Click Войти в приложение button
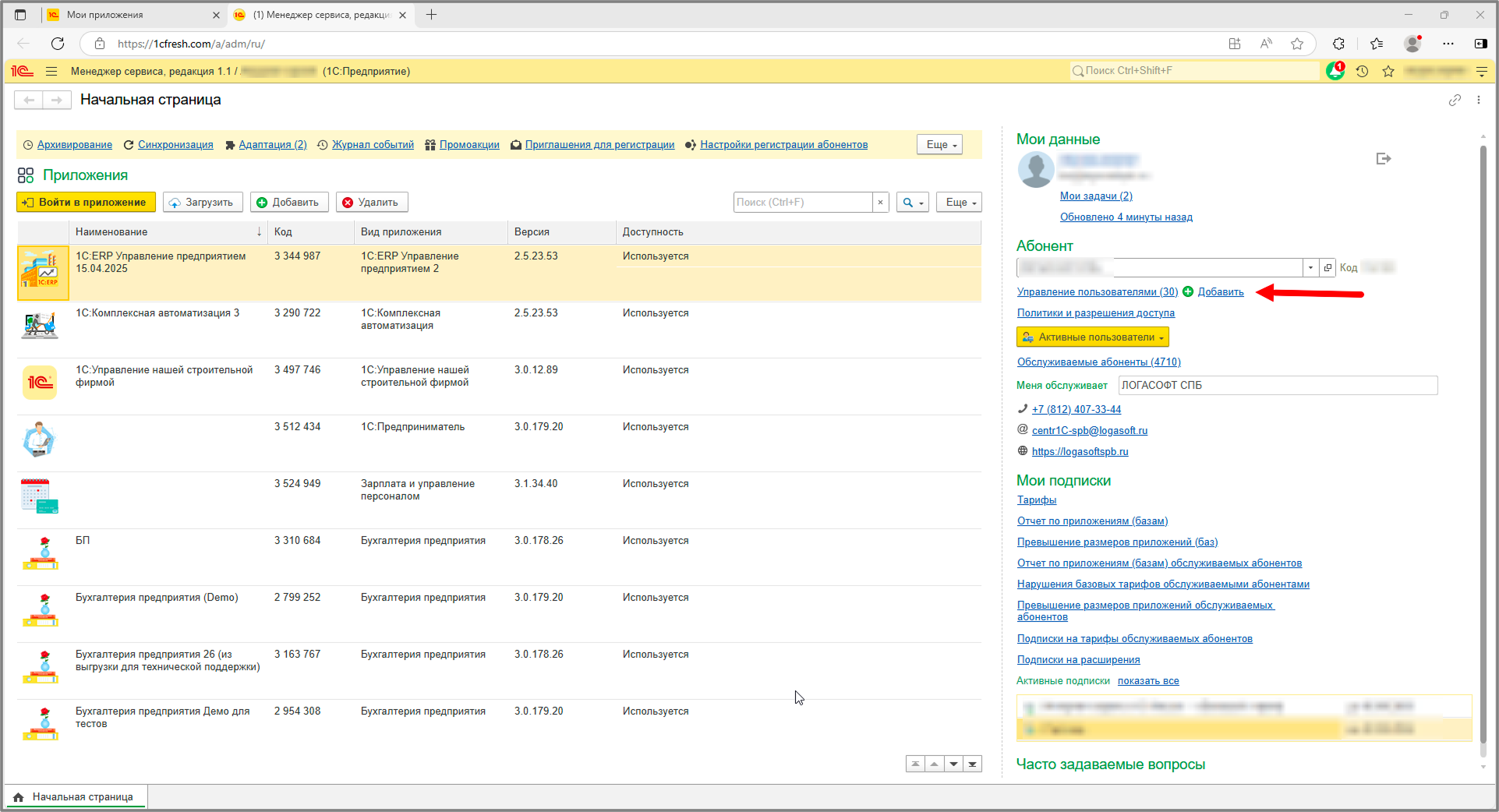Image resolution: width=1499 pixels, height=812 pixels. pyautogui.click(x=86, y=203)
